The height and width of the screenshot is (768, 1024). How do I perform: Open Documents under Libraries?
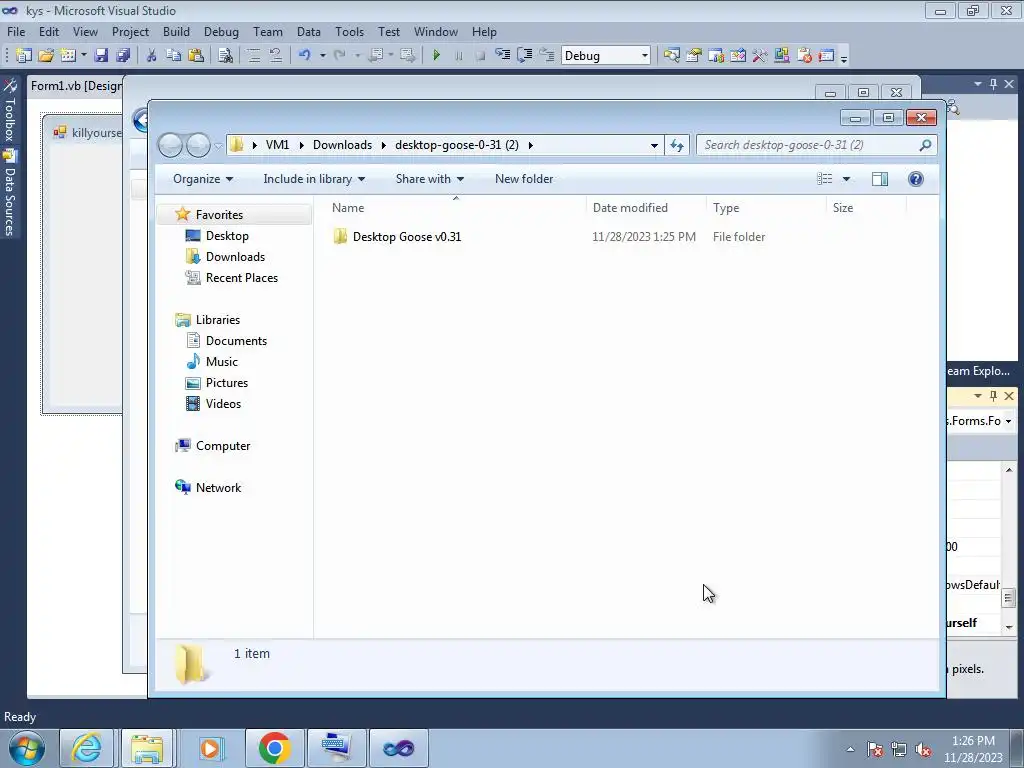[x=236, y=341]
